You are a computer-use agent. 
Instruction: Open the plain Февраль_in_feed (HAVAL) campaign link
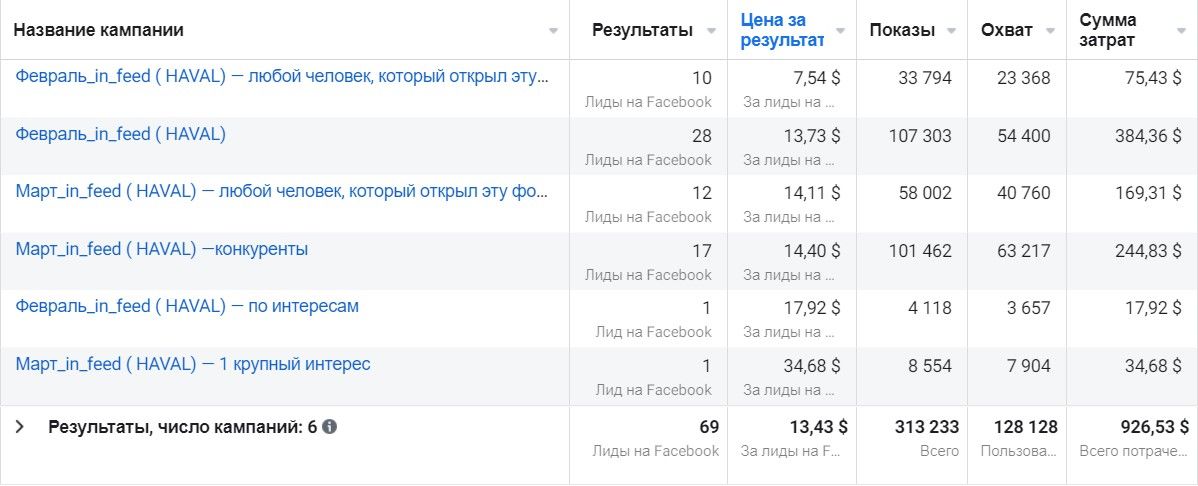point(120,134)
